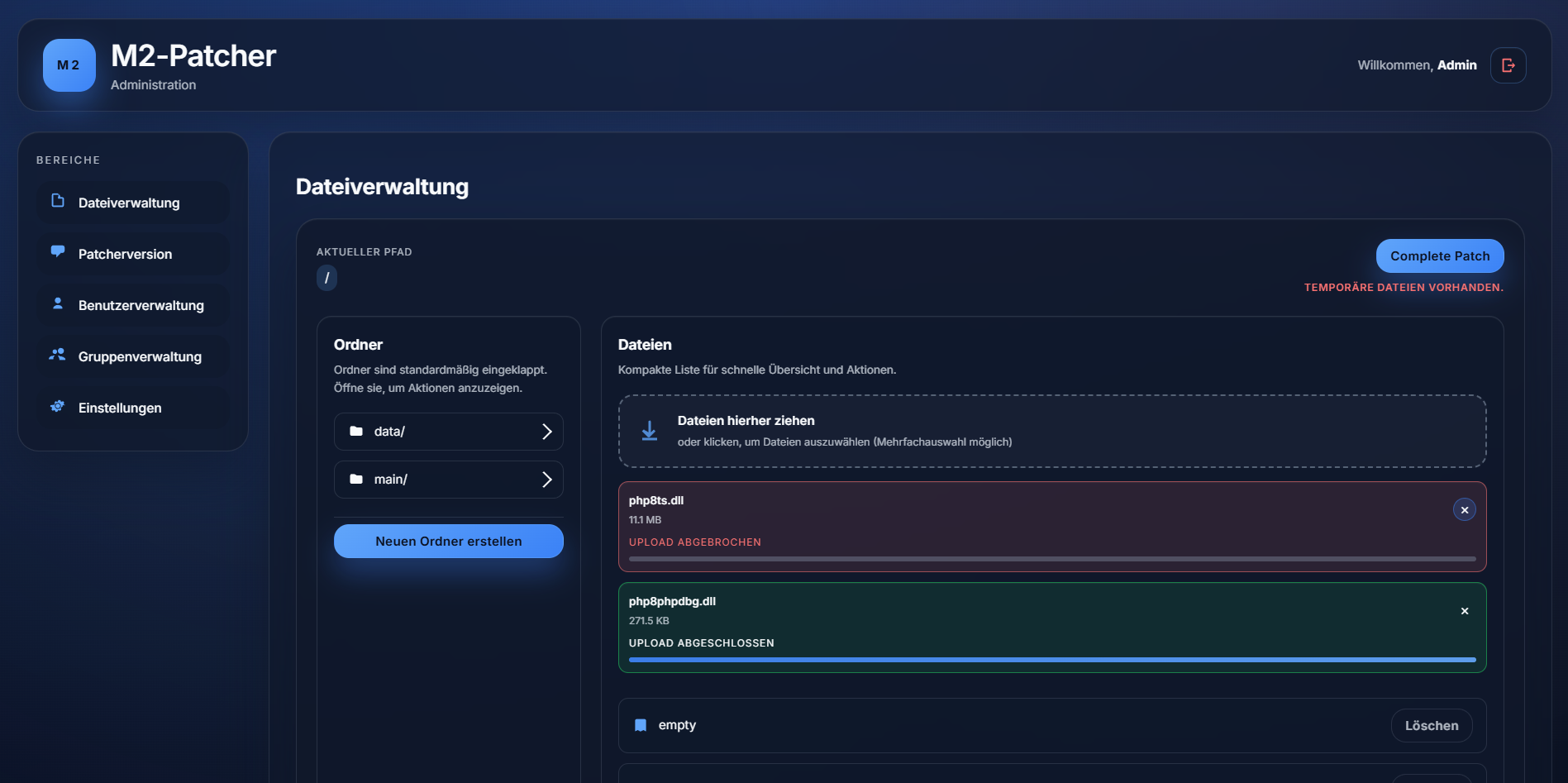1568x783 pixels.
Task: Go to Benutzerverwaltung
Action: click(x=133, y=305)
